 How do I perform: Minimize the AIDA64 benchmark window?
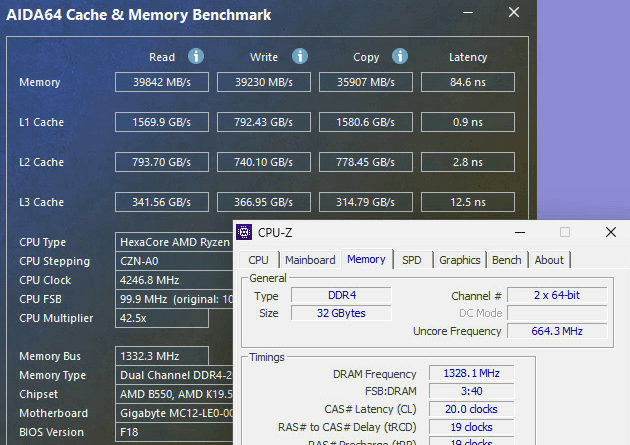point(468,12)
